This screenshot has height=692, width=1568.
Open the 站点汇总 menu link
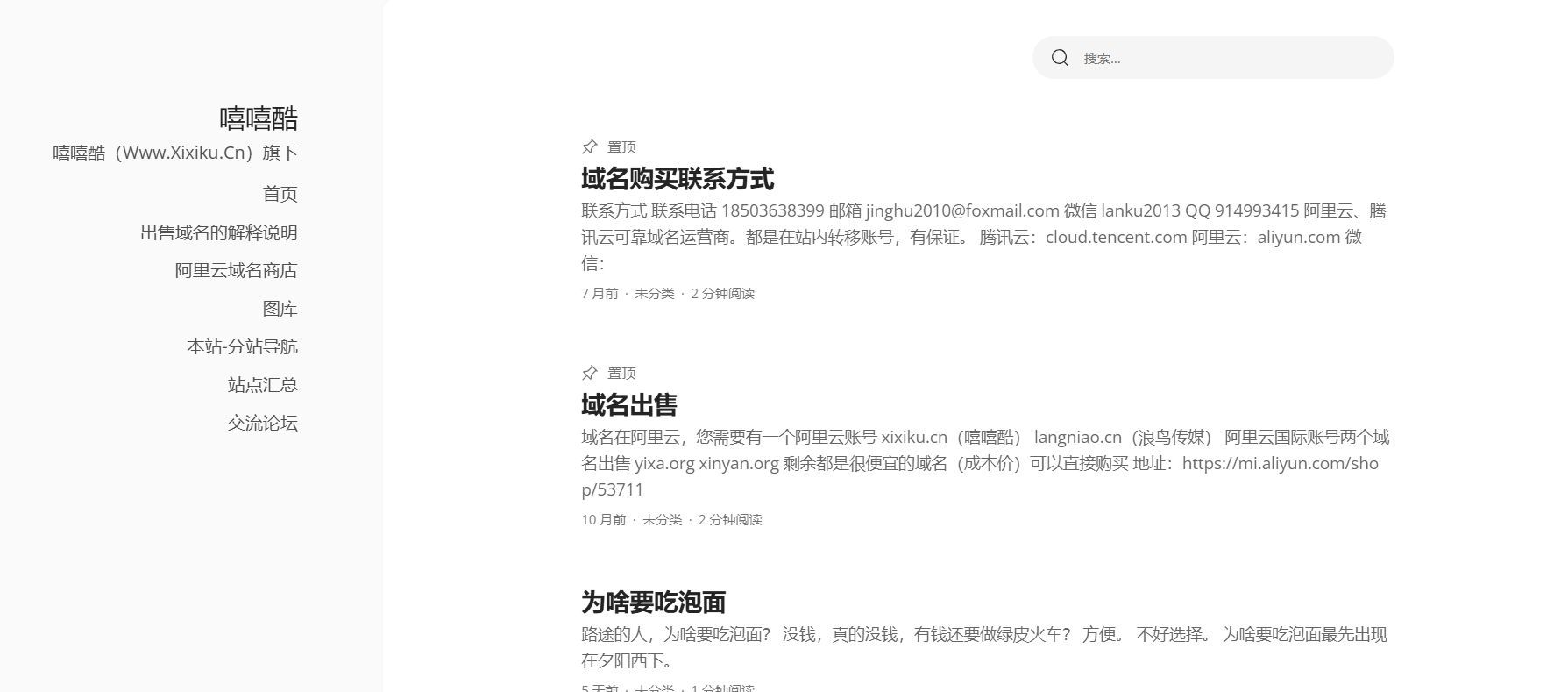(262, 384)
